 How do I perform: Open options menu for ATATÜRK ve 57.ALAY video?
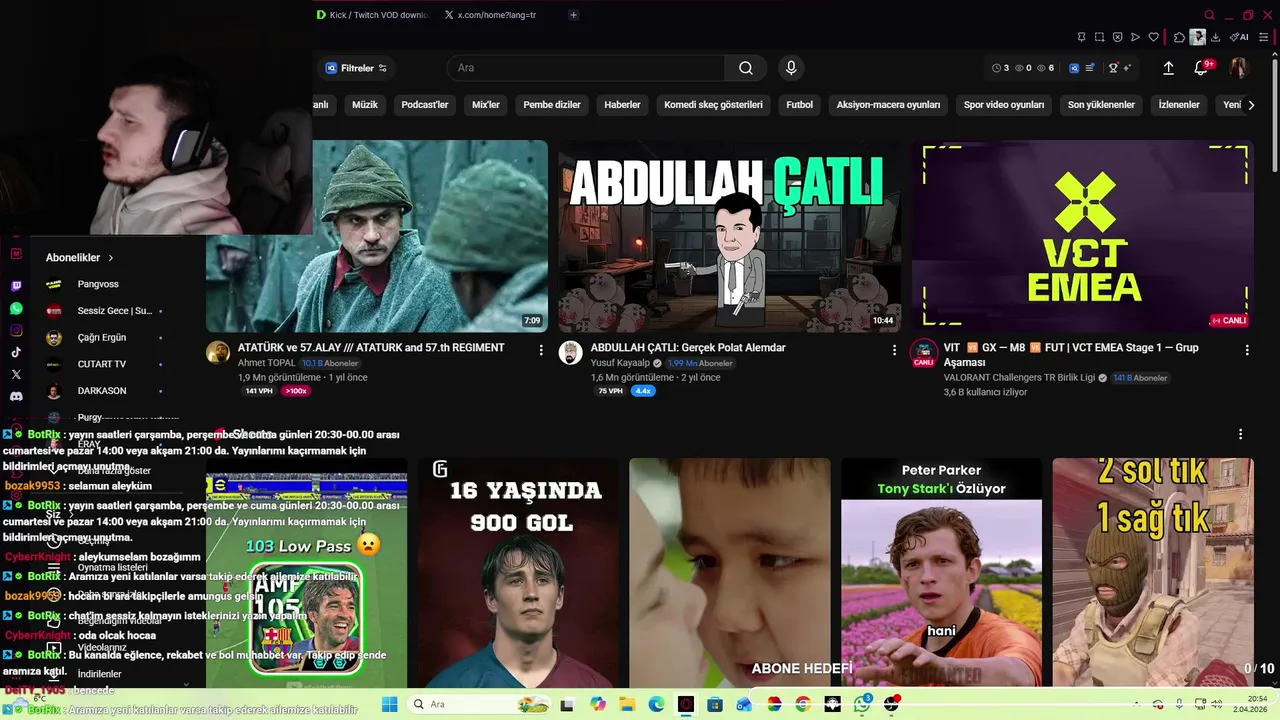click(541, 350)
